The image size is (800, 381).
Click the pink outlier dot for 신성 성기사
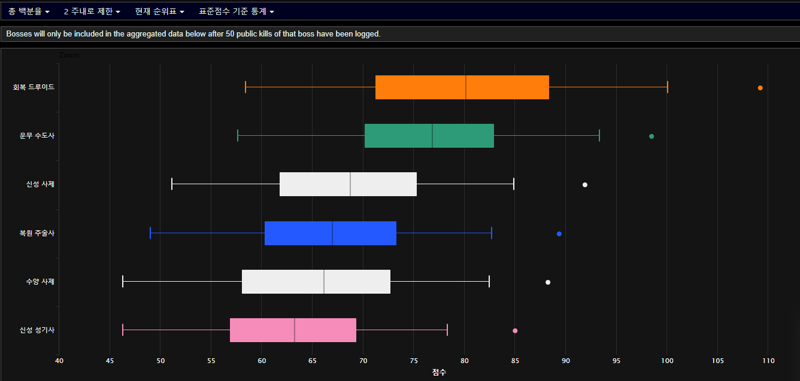click(515, 331)
